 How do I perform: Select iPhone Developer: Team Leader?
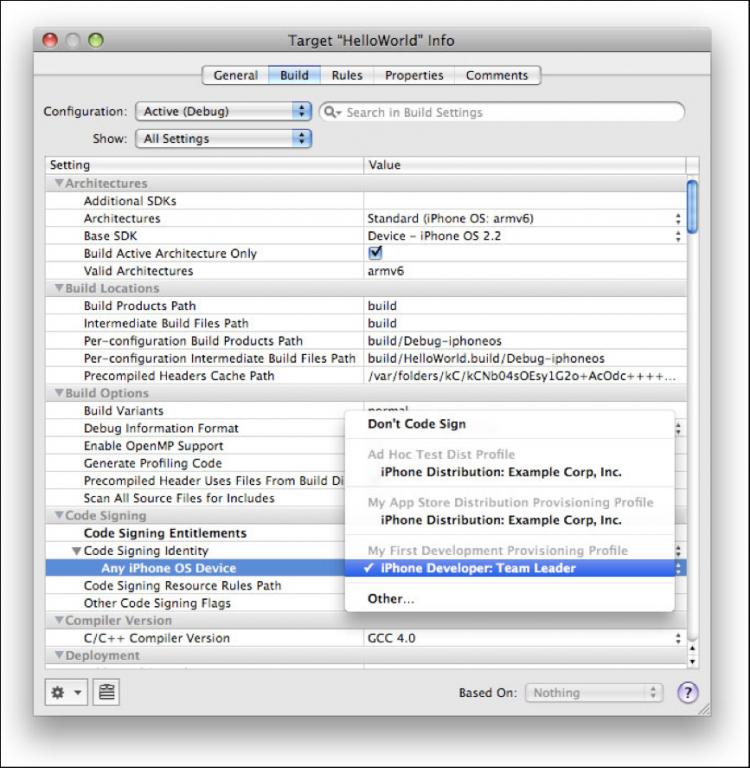click(x=509, y=568)
